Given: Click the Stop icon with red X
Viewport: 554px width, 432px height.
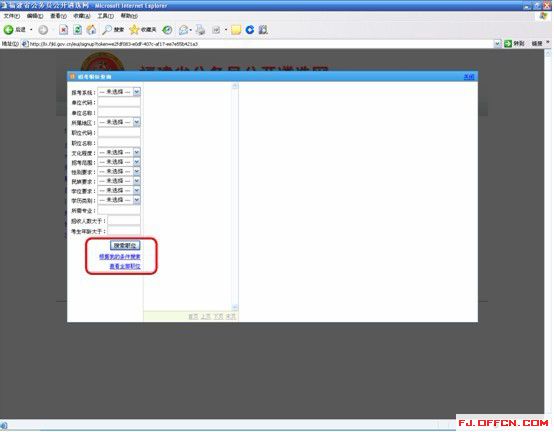Looking at the screenshot, I should pyautogui.click(x=64, y=30).
